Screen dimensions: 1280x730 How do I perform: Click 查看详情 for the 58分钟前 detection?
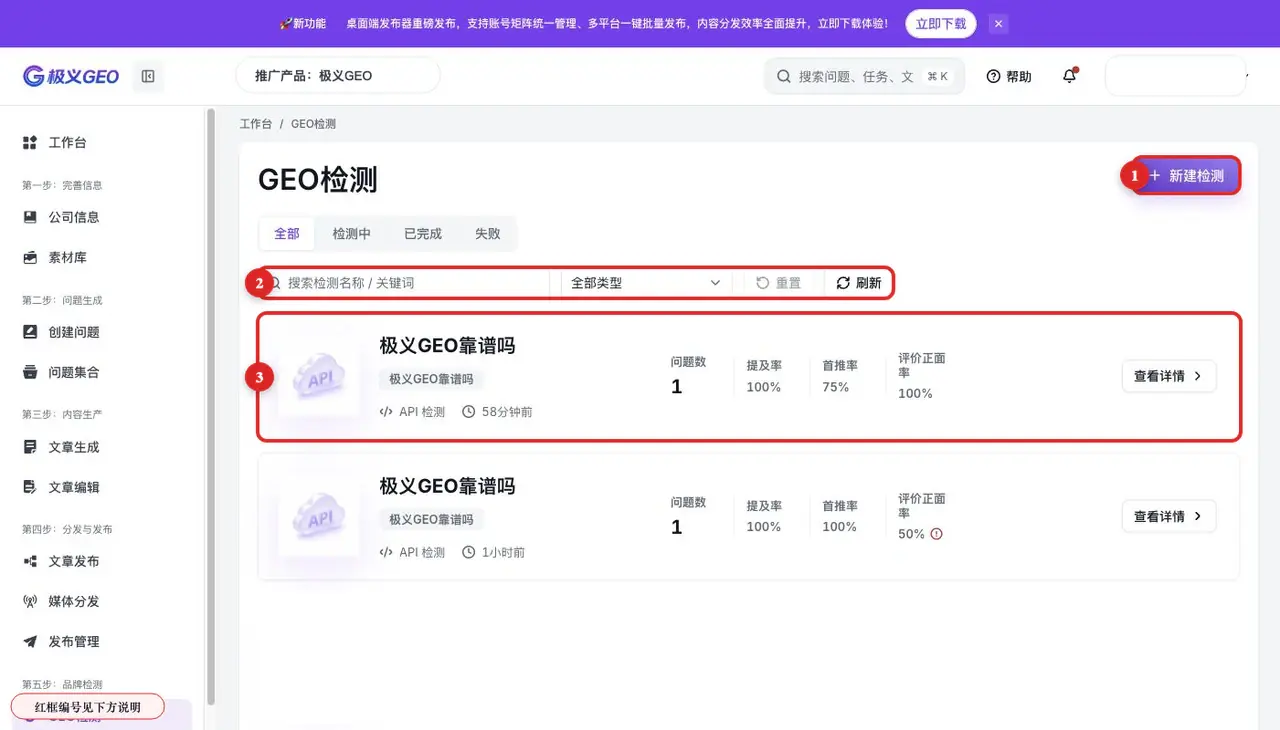(x=1169, y=376)
